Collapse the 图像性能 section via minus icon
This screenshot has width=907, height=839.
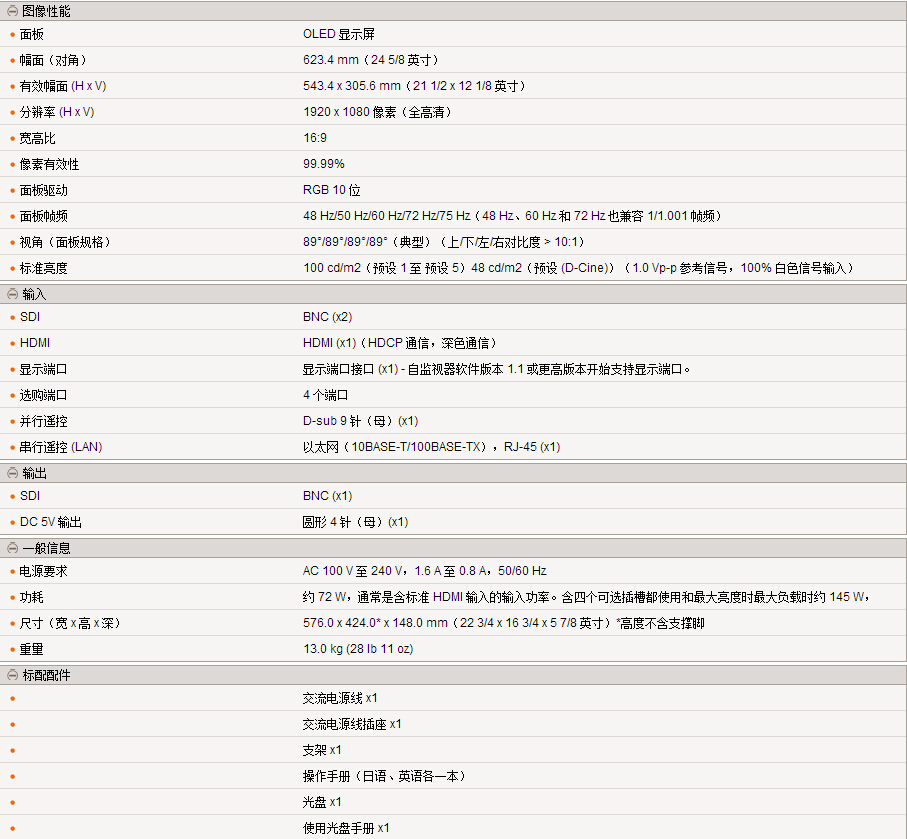tap(12, 11)
